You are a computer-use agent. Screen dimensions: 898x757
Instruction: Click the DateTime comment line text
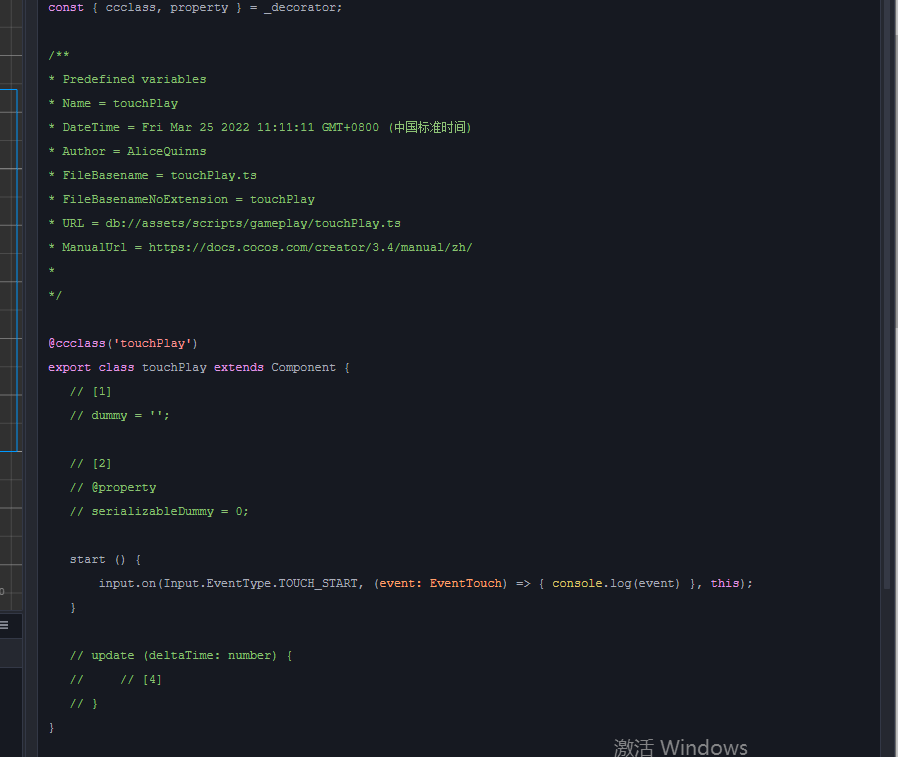[x=260, y=128]
